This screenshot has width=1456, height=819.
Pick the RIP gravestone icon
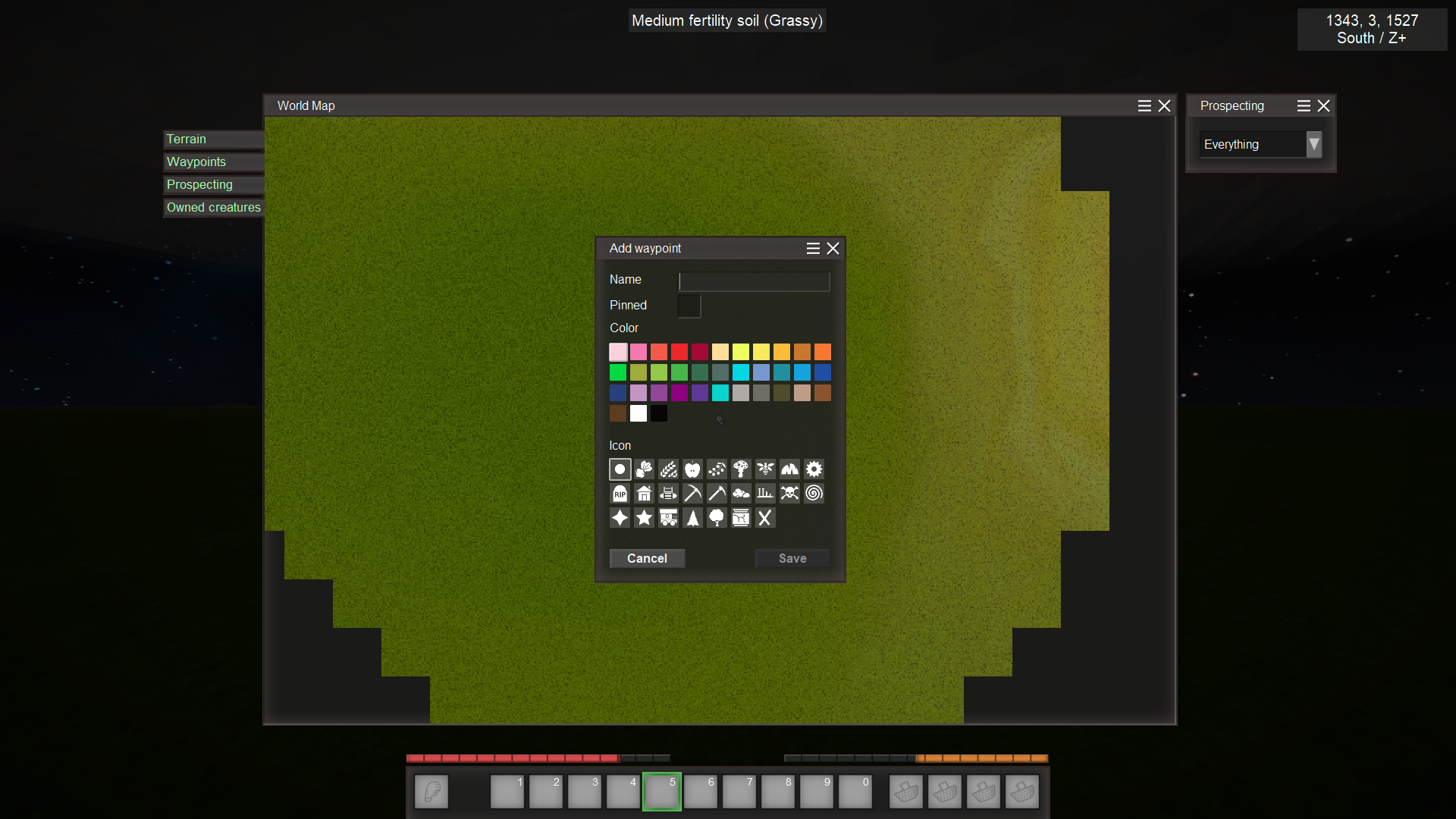tap(620, 494)
